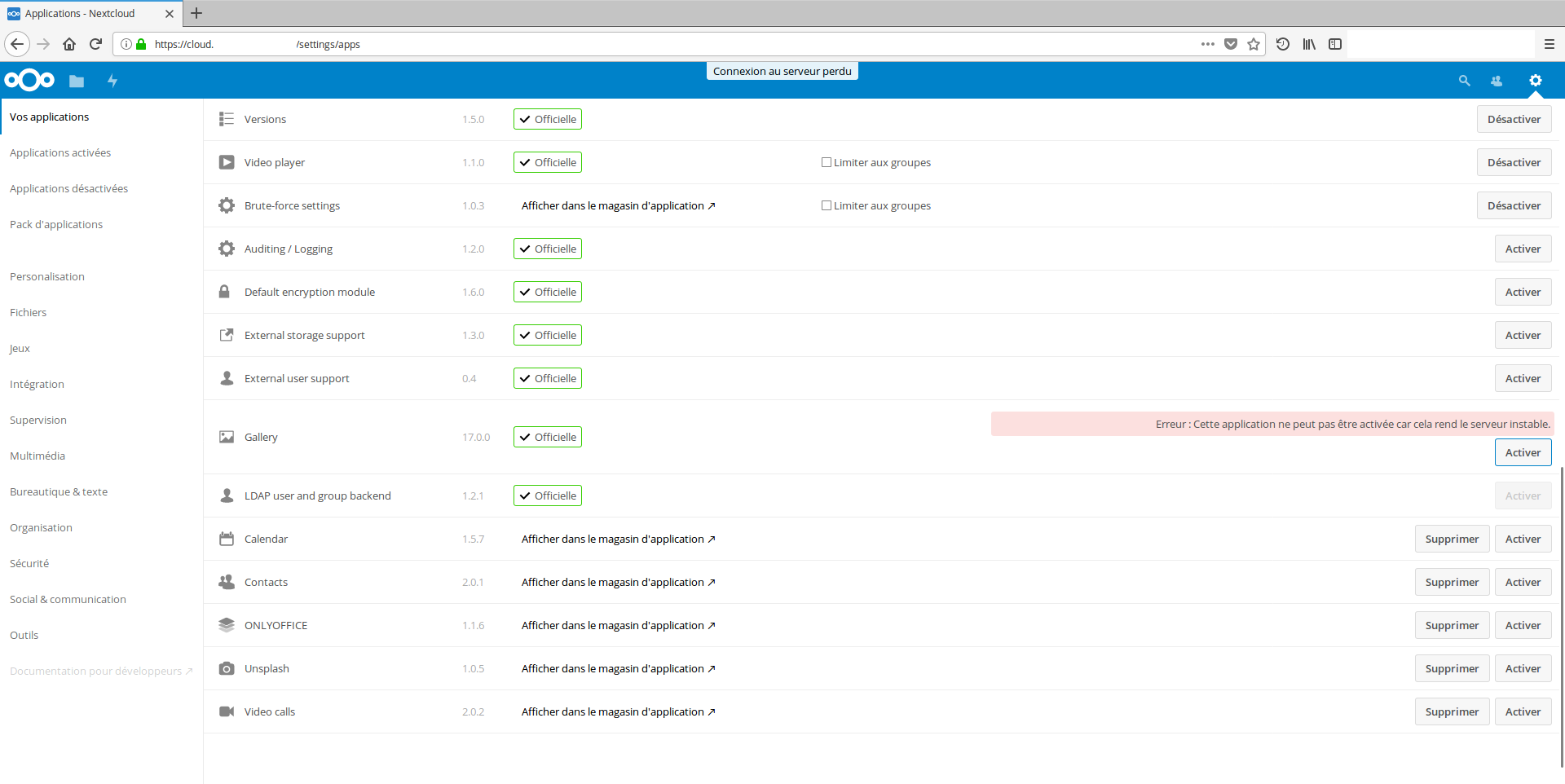Reload the page with the refresh icon
Viewport: 1565px width, 784px height.
pos(95,44)
